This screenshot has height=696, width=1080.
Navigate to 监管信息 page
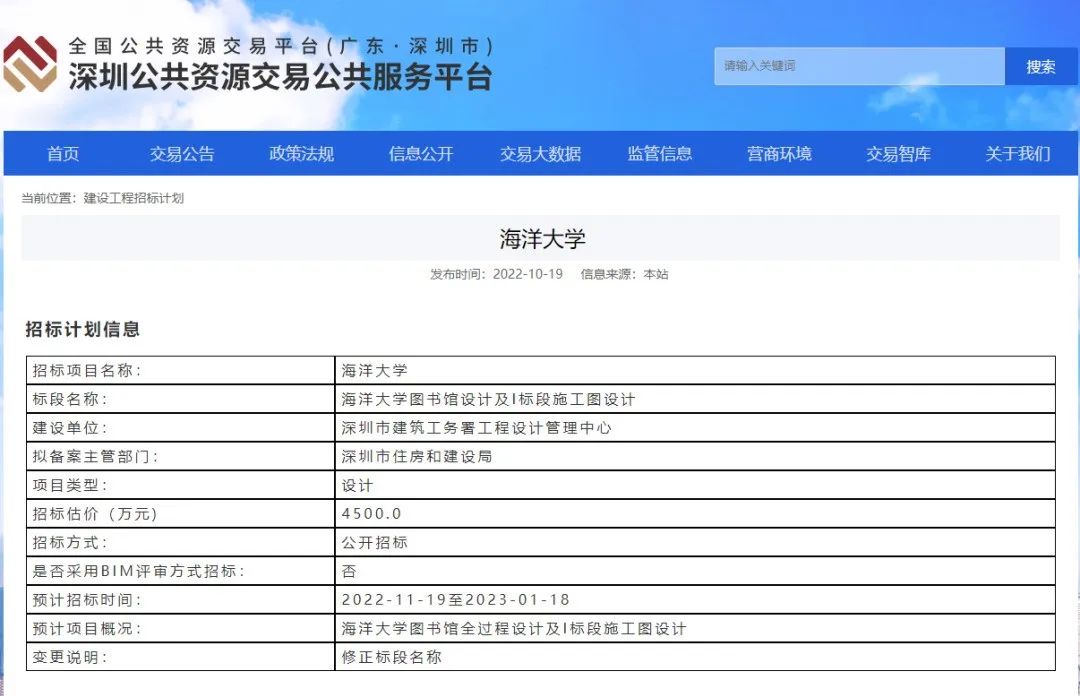tap(659, 154)
